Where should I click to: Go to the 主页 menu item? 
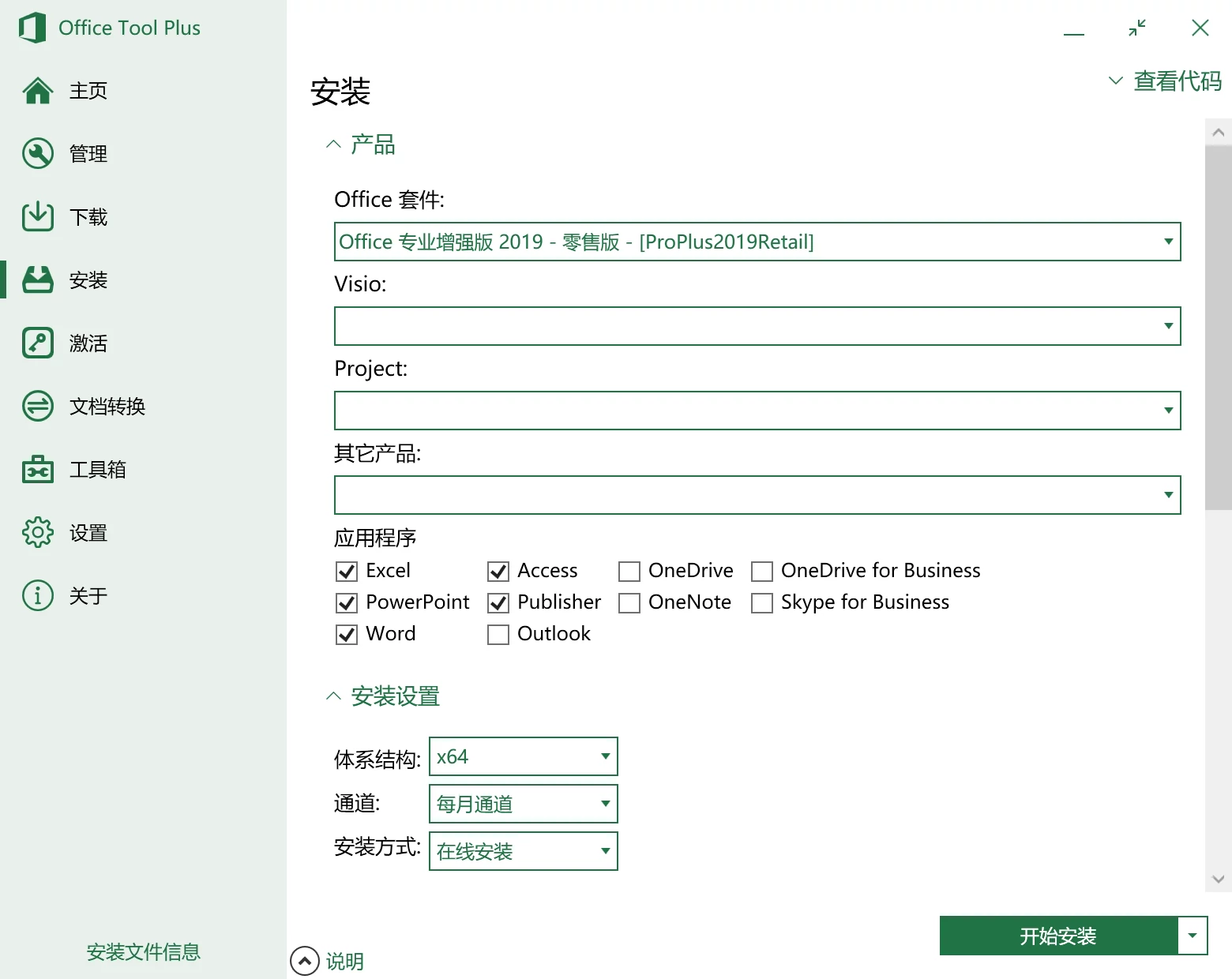(x=88, y=91)
